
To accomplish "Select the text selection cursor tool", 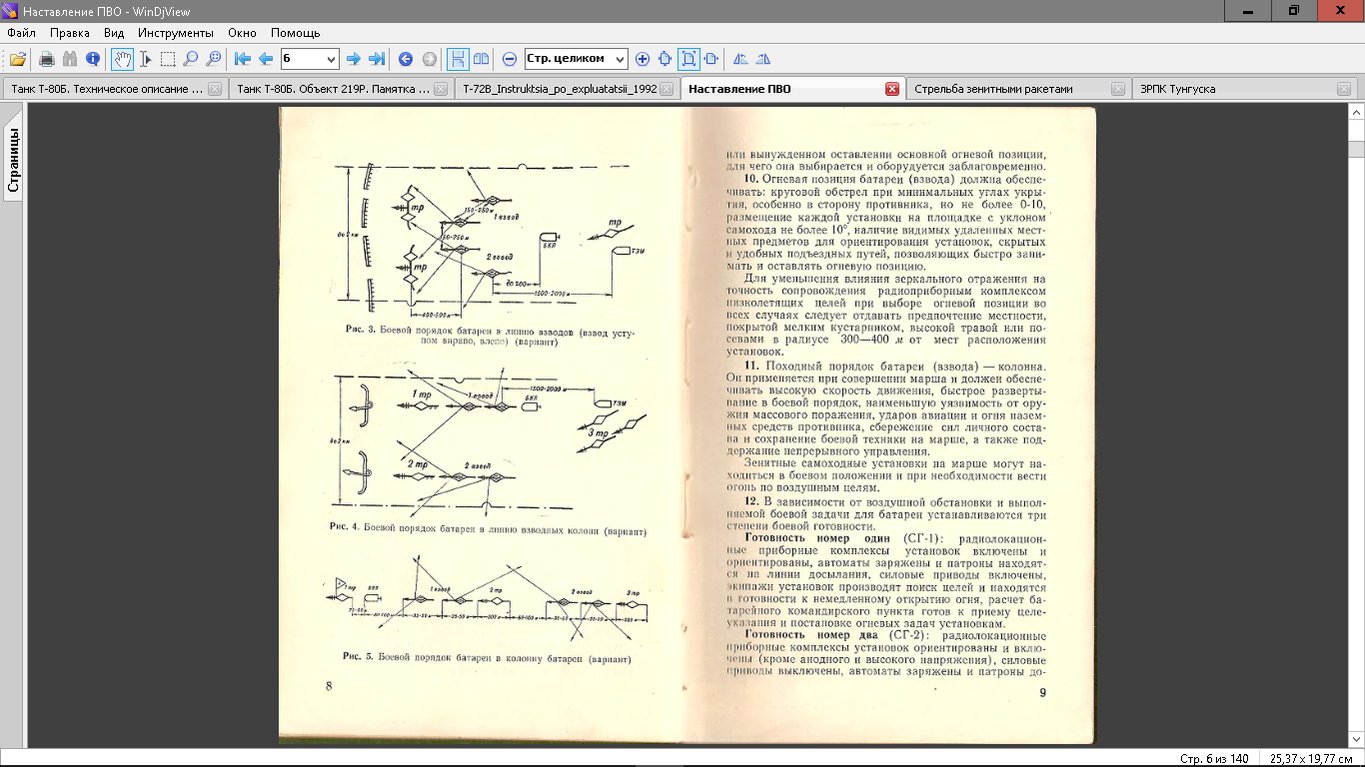I will click(x=145, y=59).
